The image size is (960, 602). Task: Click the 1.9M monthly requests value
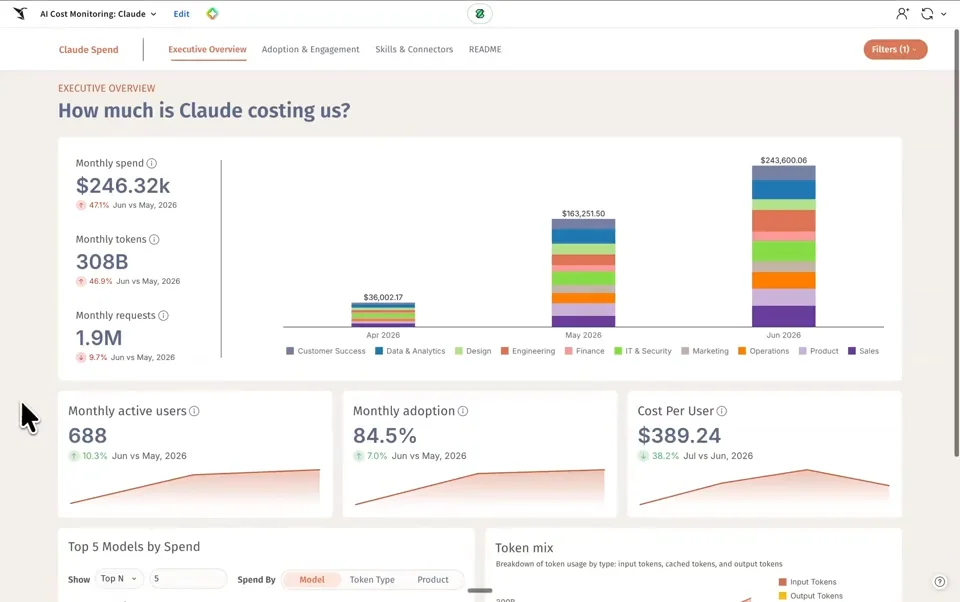tap(99, 337)
